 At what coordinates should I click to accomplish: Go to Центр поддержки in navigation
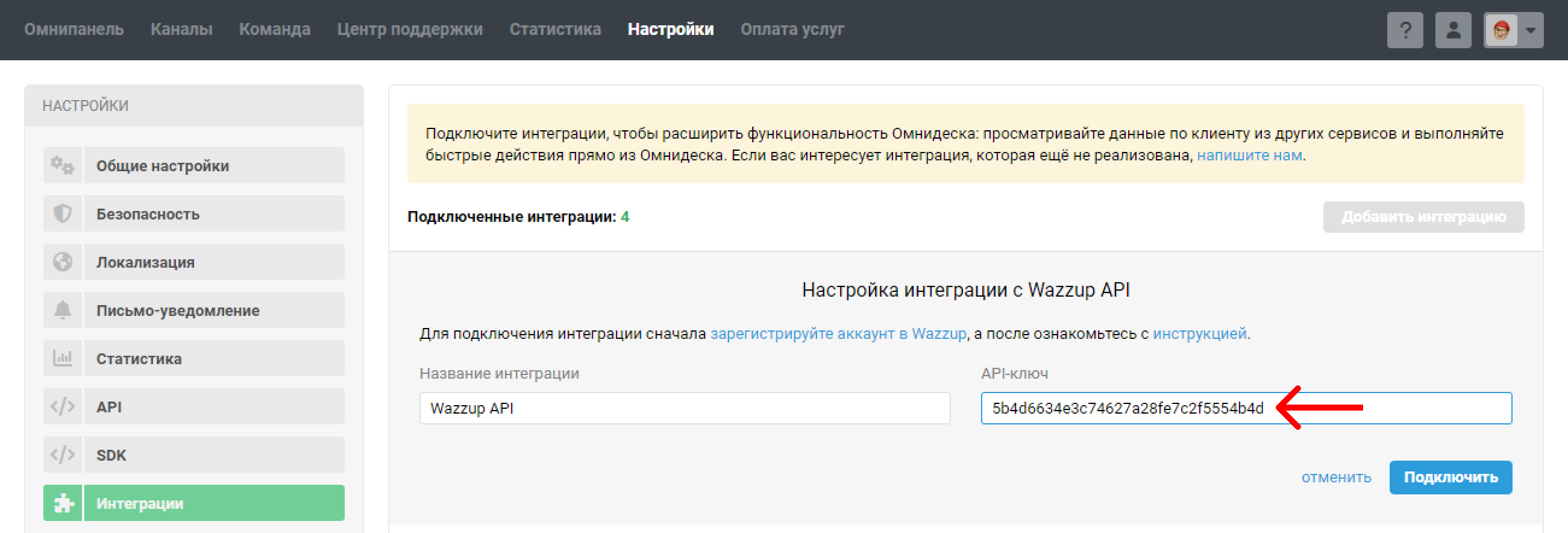[x=410, y=29]
